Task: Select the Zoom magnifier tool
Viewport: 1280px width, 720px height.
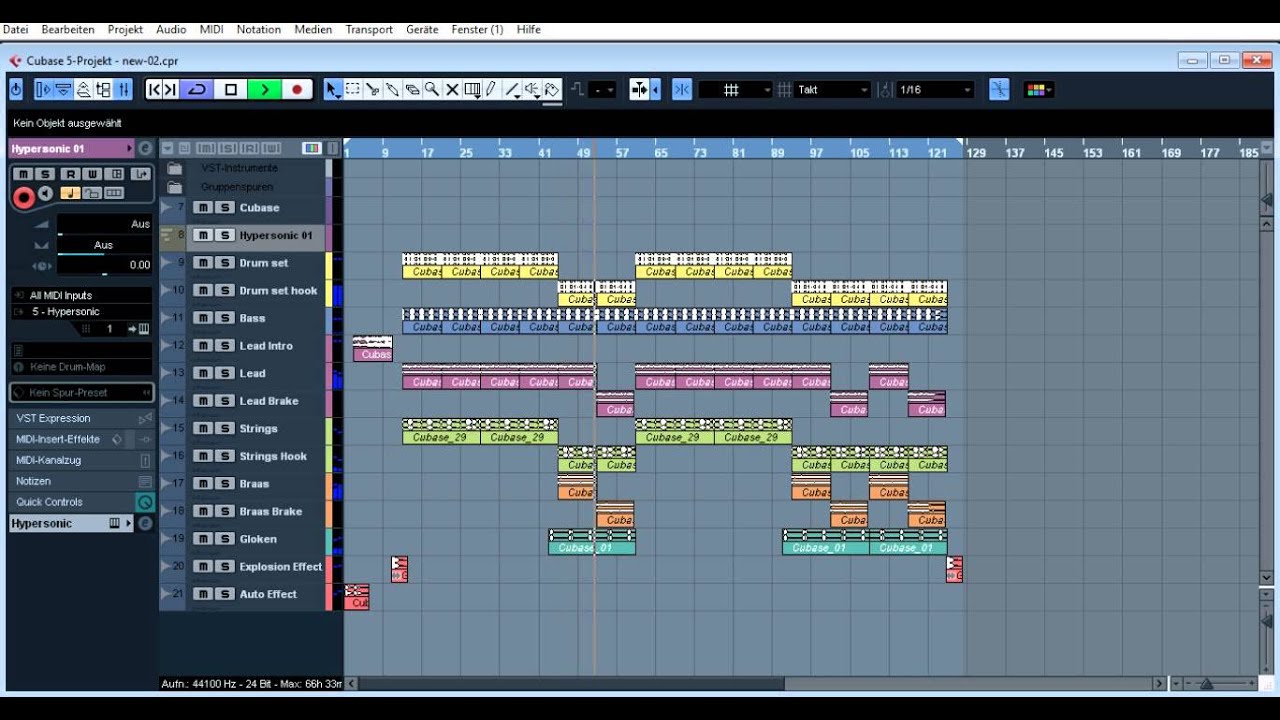Action: click(432, 90)
